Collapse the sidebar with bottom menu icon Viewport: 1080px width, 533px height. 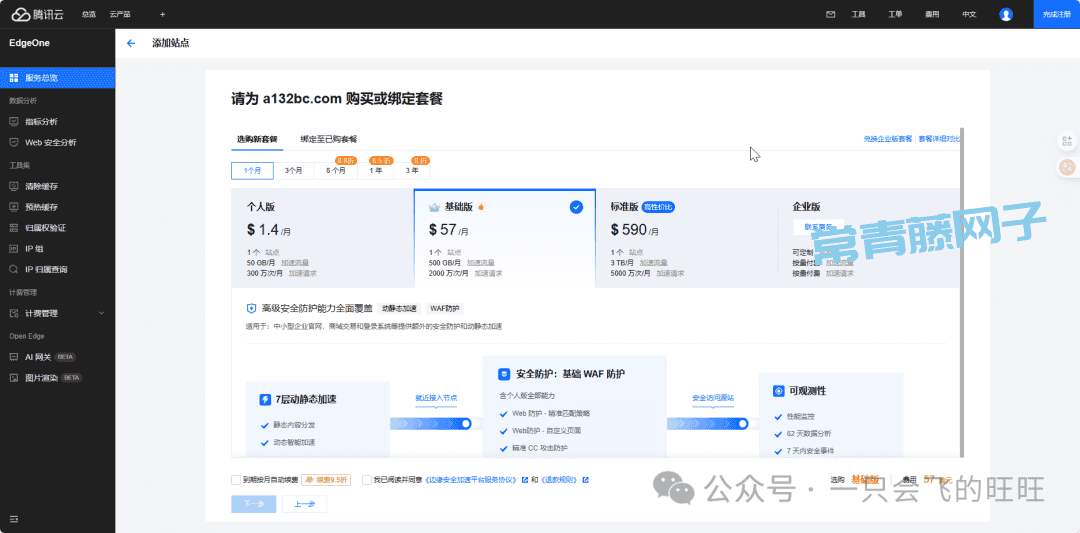[x=14, y=519]
